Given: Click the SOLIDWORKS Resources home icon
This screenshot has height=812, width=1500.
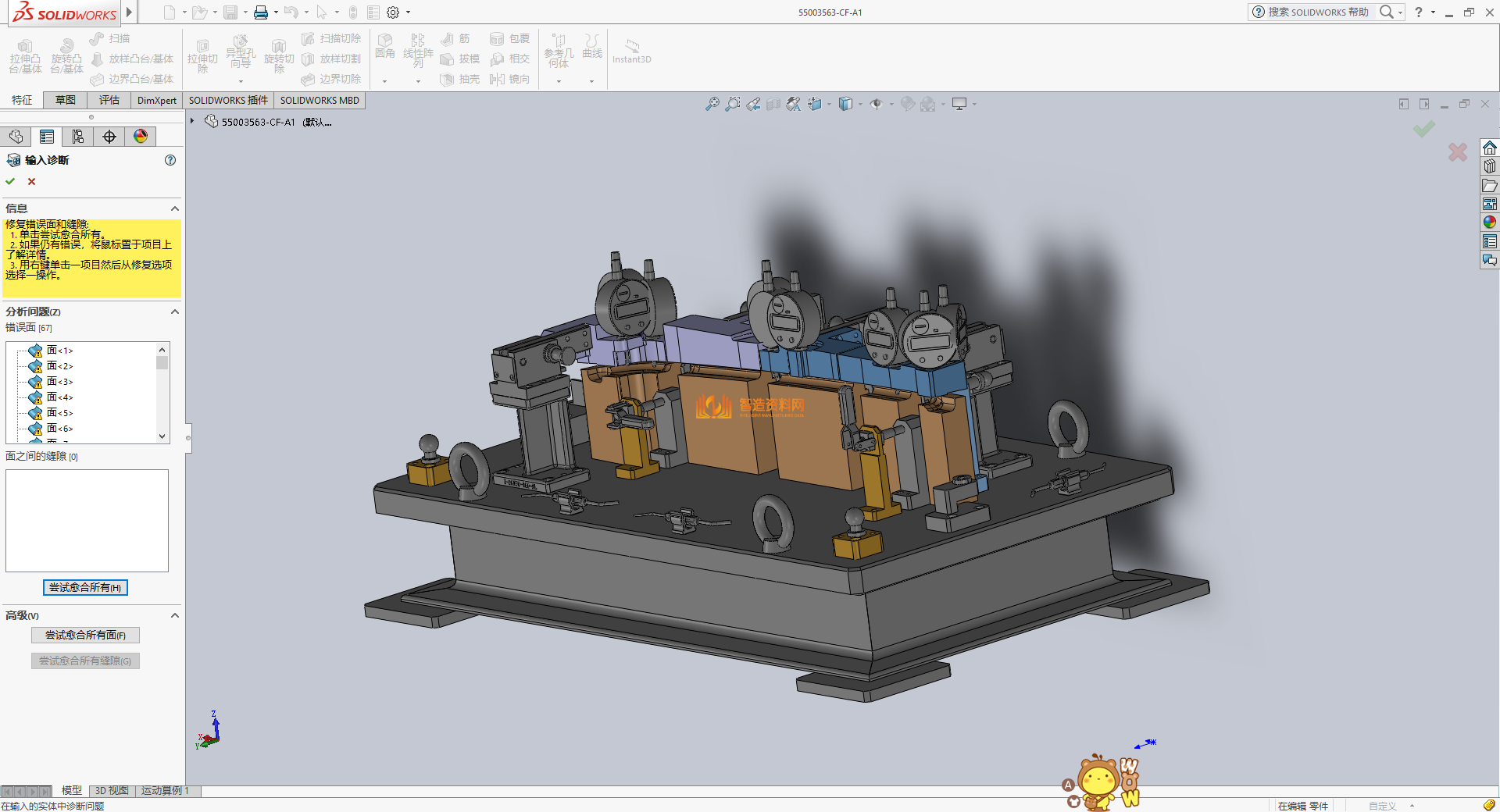Looking at the screenshot, I should 1490,148.
